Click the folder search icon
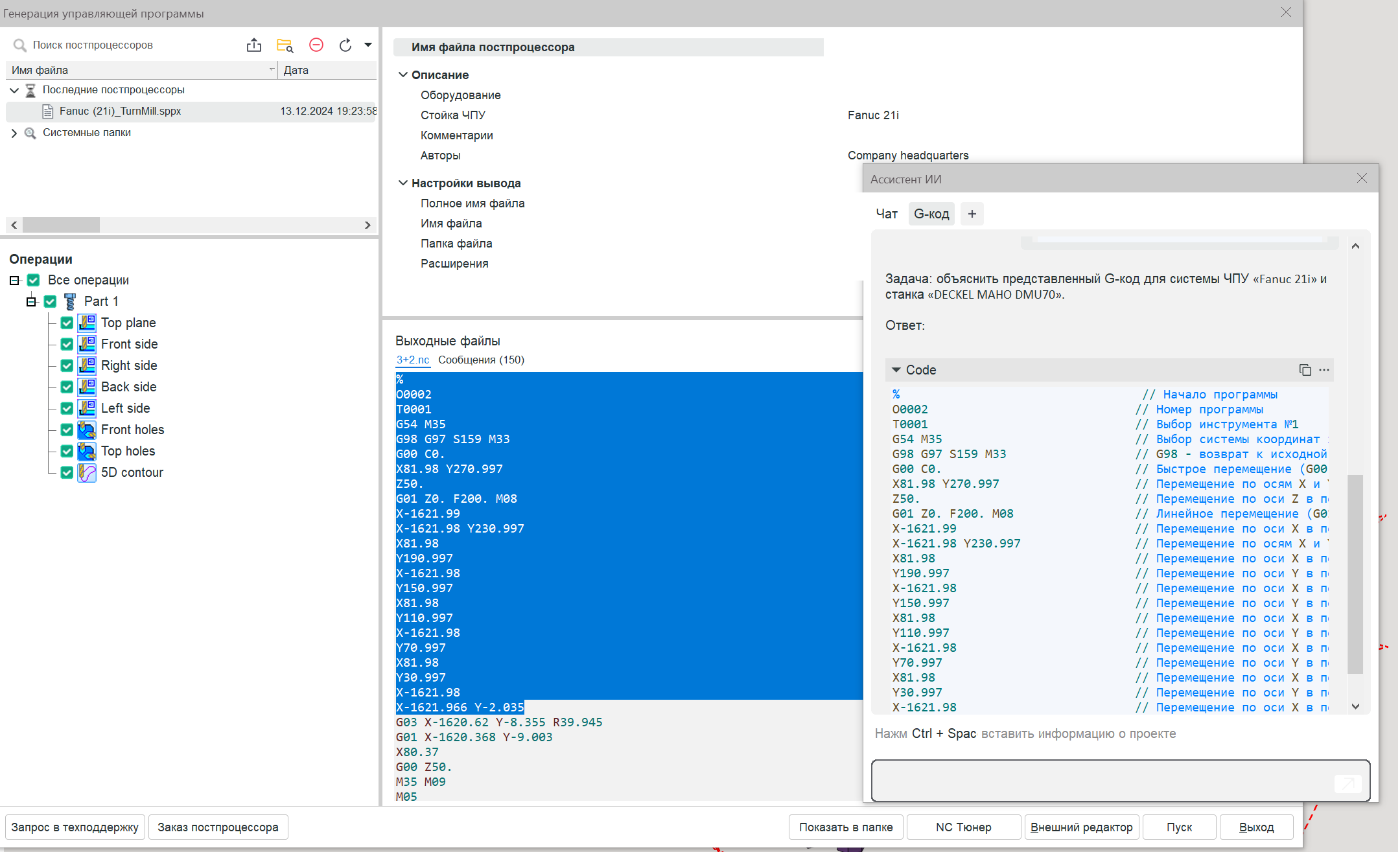 tap(285, 45)
